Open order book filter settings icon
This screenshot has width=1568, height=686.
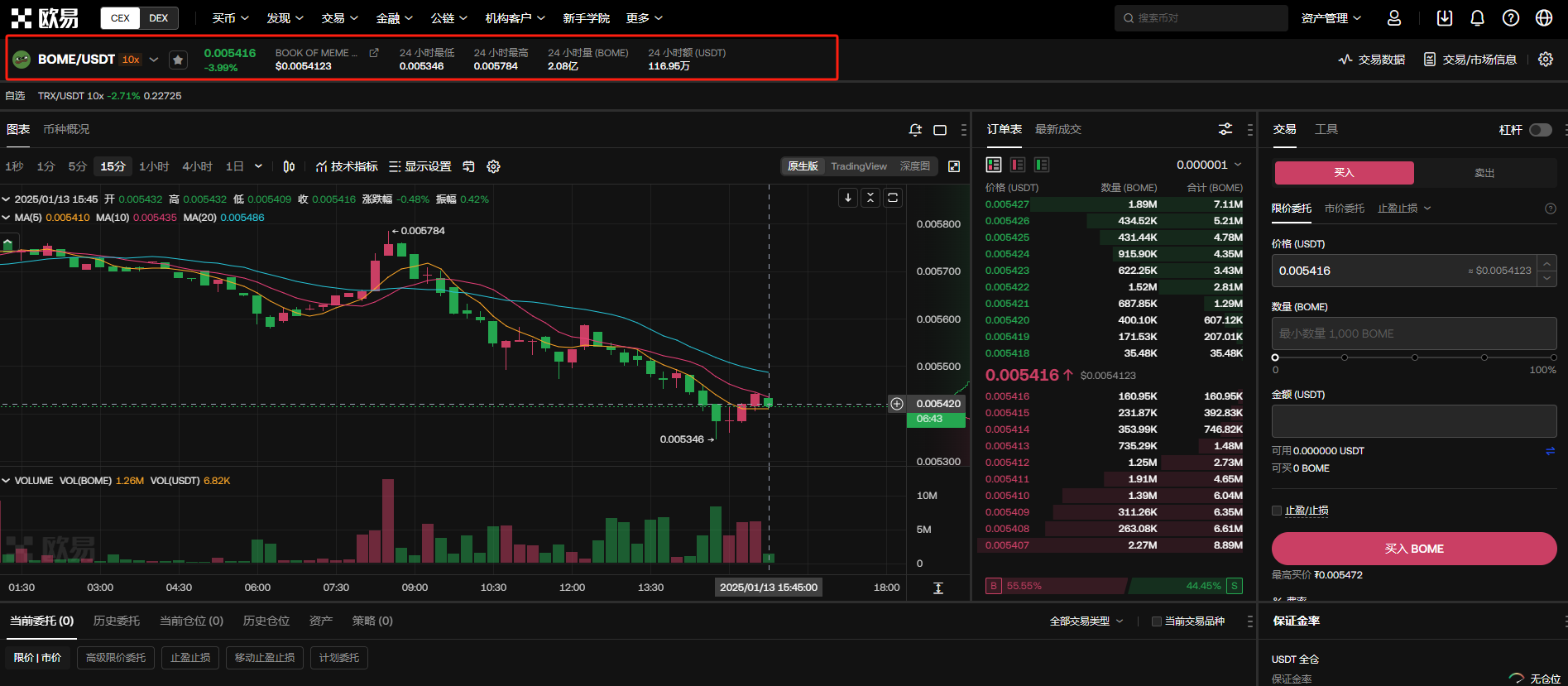point(1225,129)
